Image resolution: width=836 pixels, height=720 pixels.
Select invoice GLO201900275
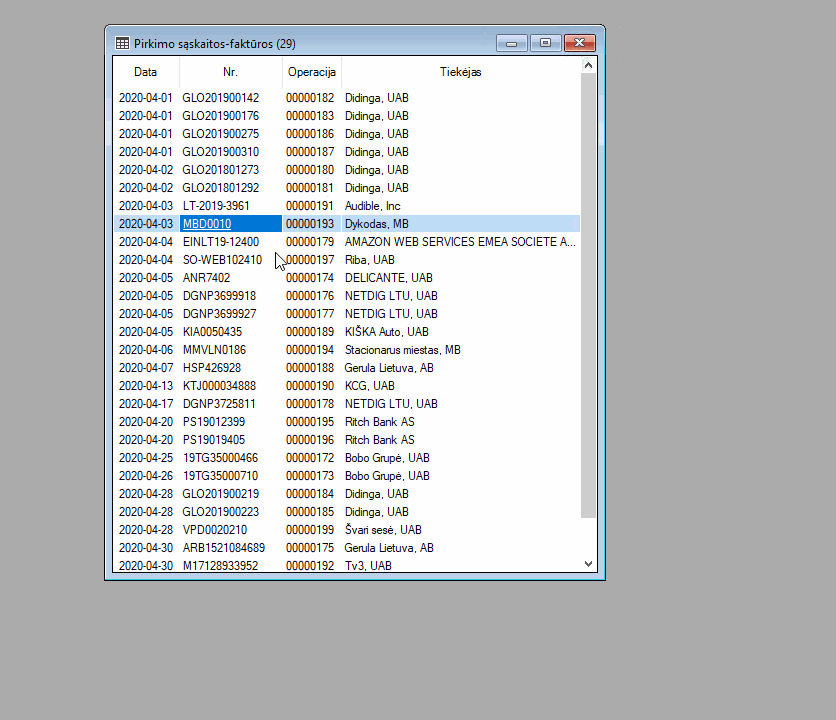click(221, 134)
